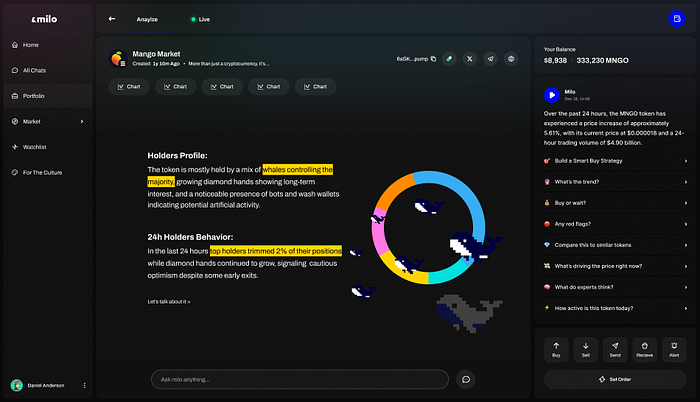Open the token's Telegram link
This screenshot has width=700, height=402.
[x=491, y=59]
